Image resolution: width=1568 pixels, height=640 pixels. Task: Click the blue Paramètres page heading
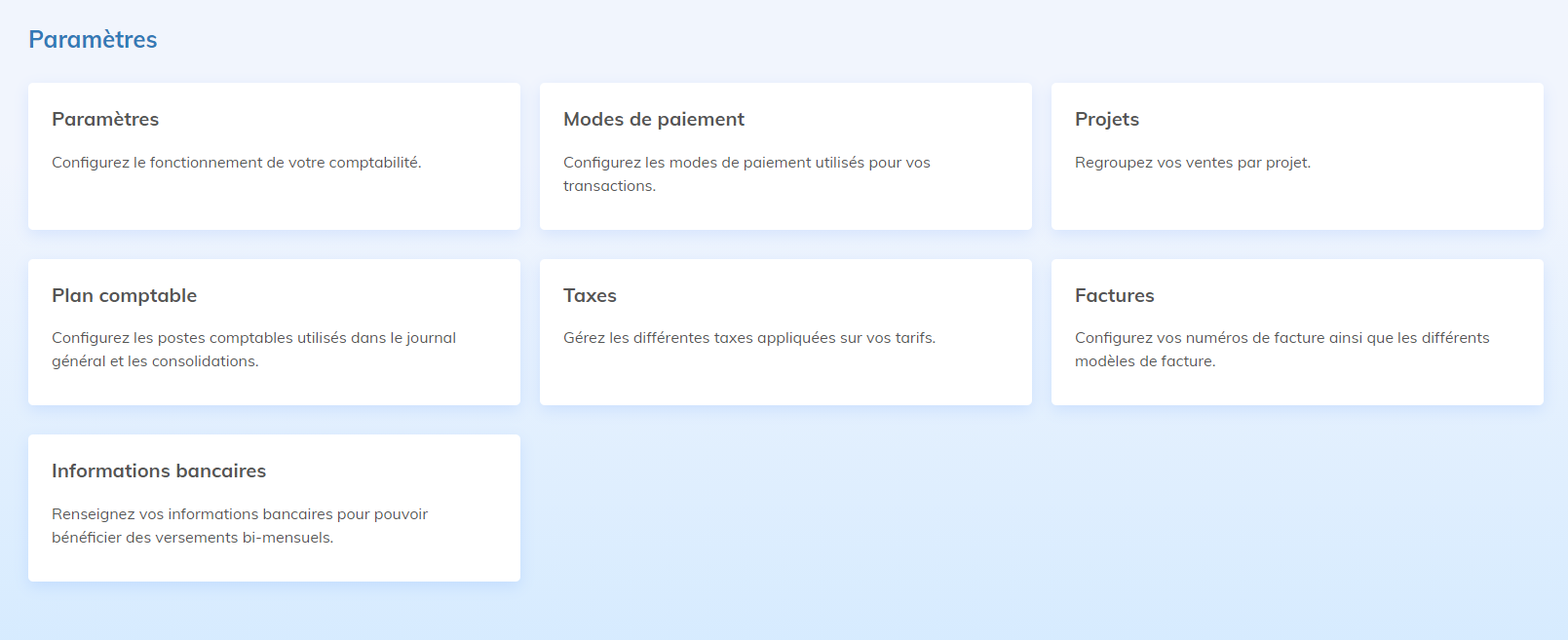93,39
